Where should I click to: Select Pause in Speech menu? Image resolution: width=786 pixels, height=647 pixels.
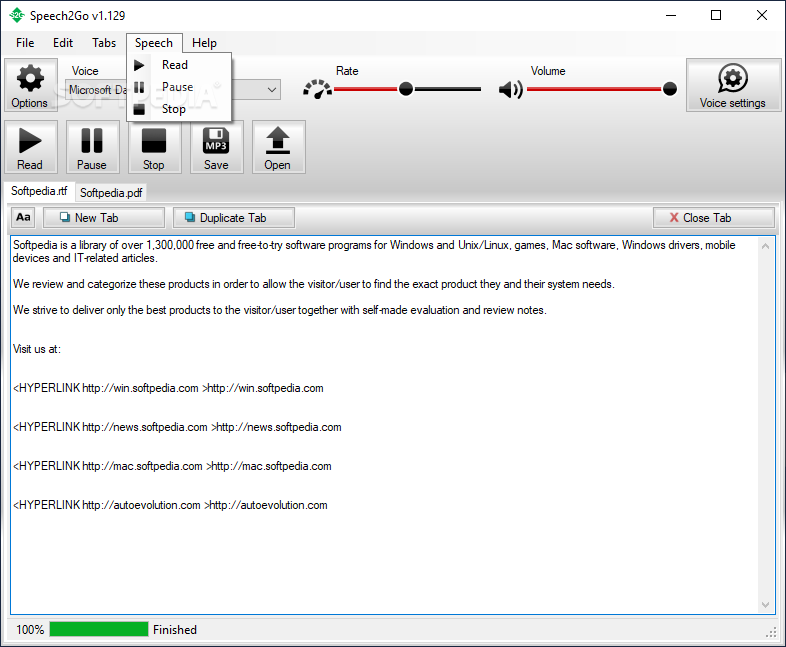[179, 87]
